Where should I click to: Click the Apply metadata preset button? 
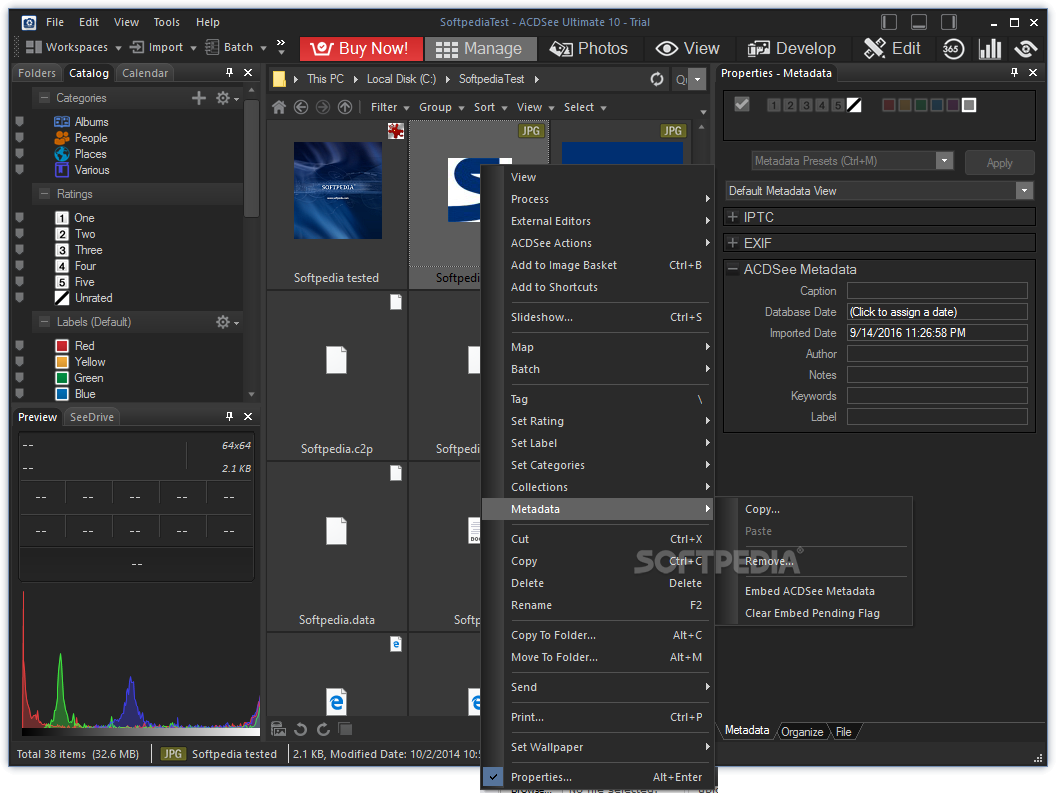point(999,162)
